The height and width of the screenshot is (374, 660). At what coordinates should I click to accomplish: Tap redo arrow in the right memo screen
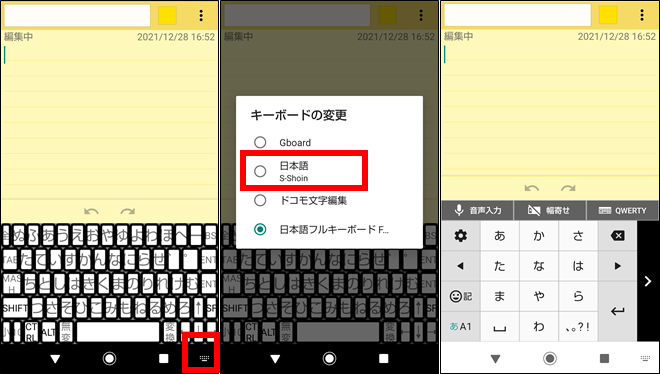[568, 188]
